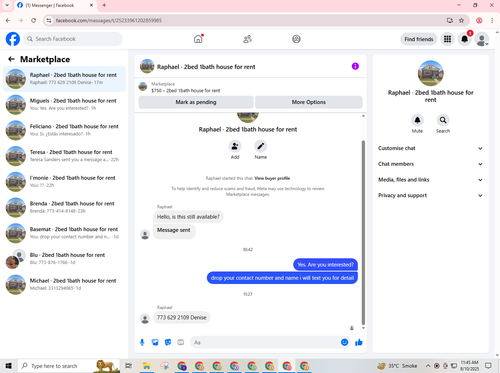The height and width of the screenshot is (373, 500).
Task: Open the Windows Start menu
Action: pyautogui.click(x=9, y=366)
